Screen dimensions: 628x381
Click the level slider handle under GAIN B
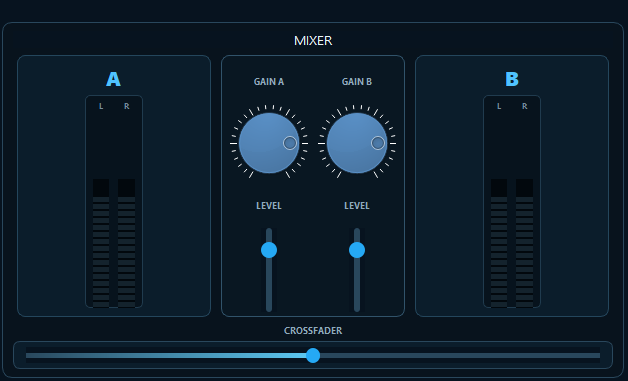[357, 250]
